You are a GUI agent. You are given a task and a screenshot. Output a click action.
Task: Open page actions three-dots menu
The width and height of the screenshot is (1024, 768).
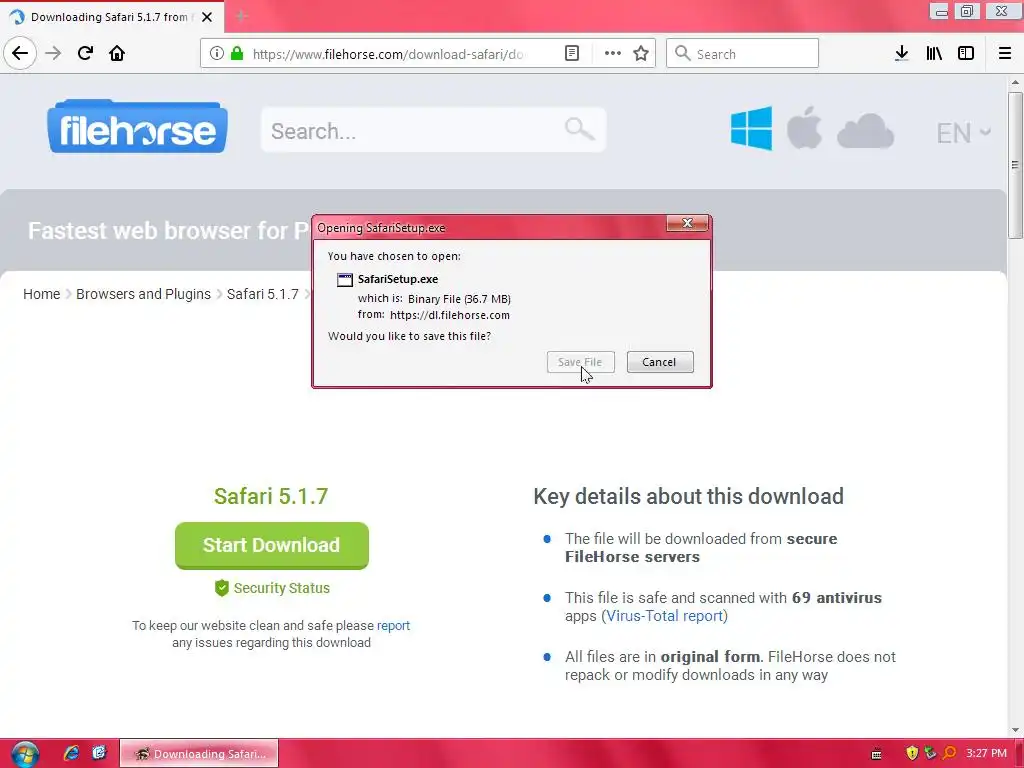click(x=613, y=54)
